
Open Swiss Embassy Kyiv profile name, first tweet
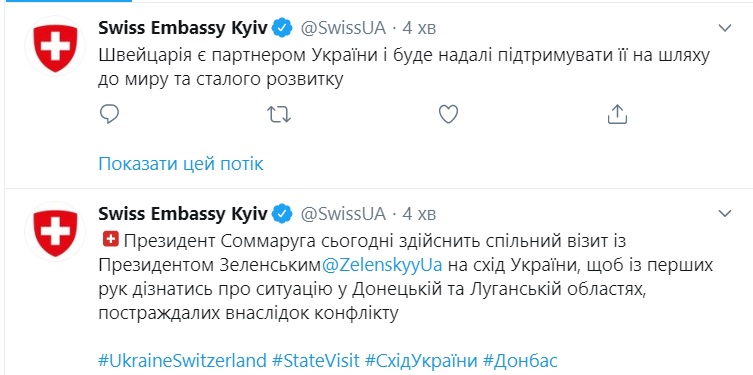coord(182,28)
